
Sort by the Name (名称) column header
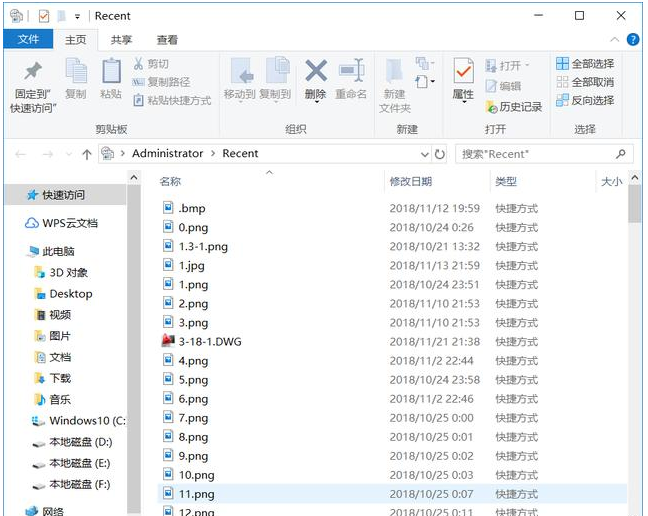(x=170, y=181)
